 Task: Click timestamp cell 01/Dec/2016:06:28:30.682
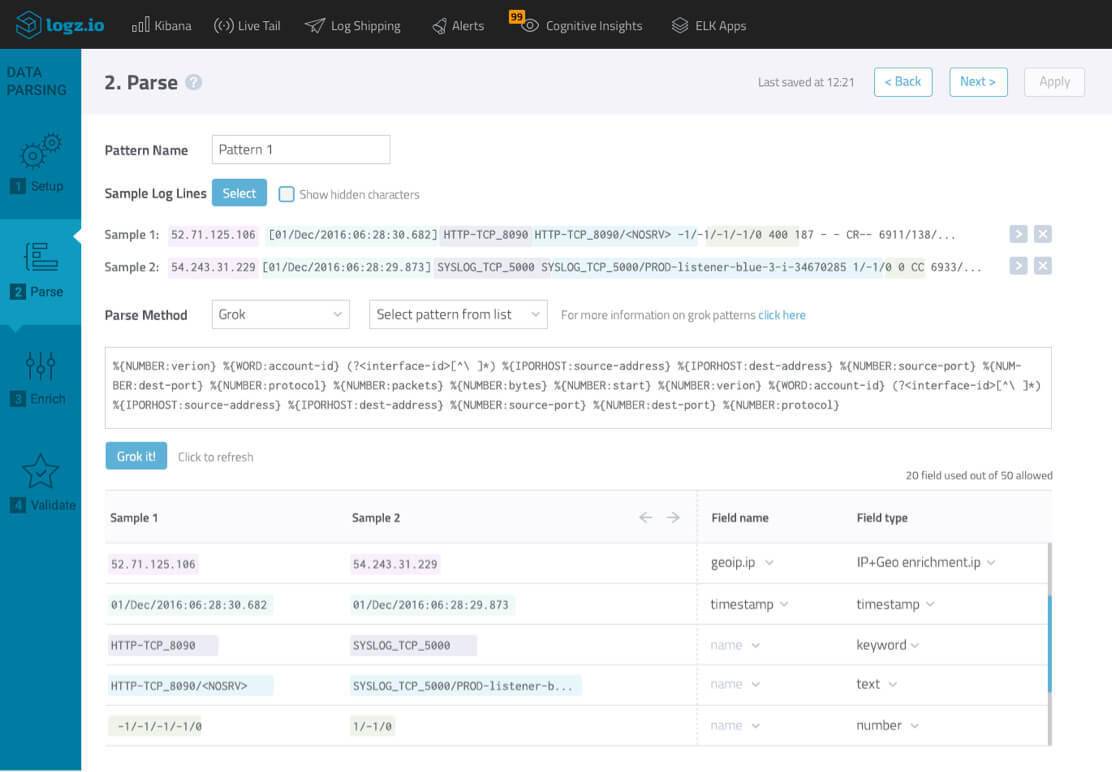click(189, 605)
